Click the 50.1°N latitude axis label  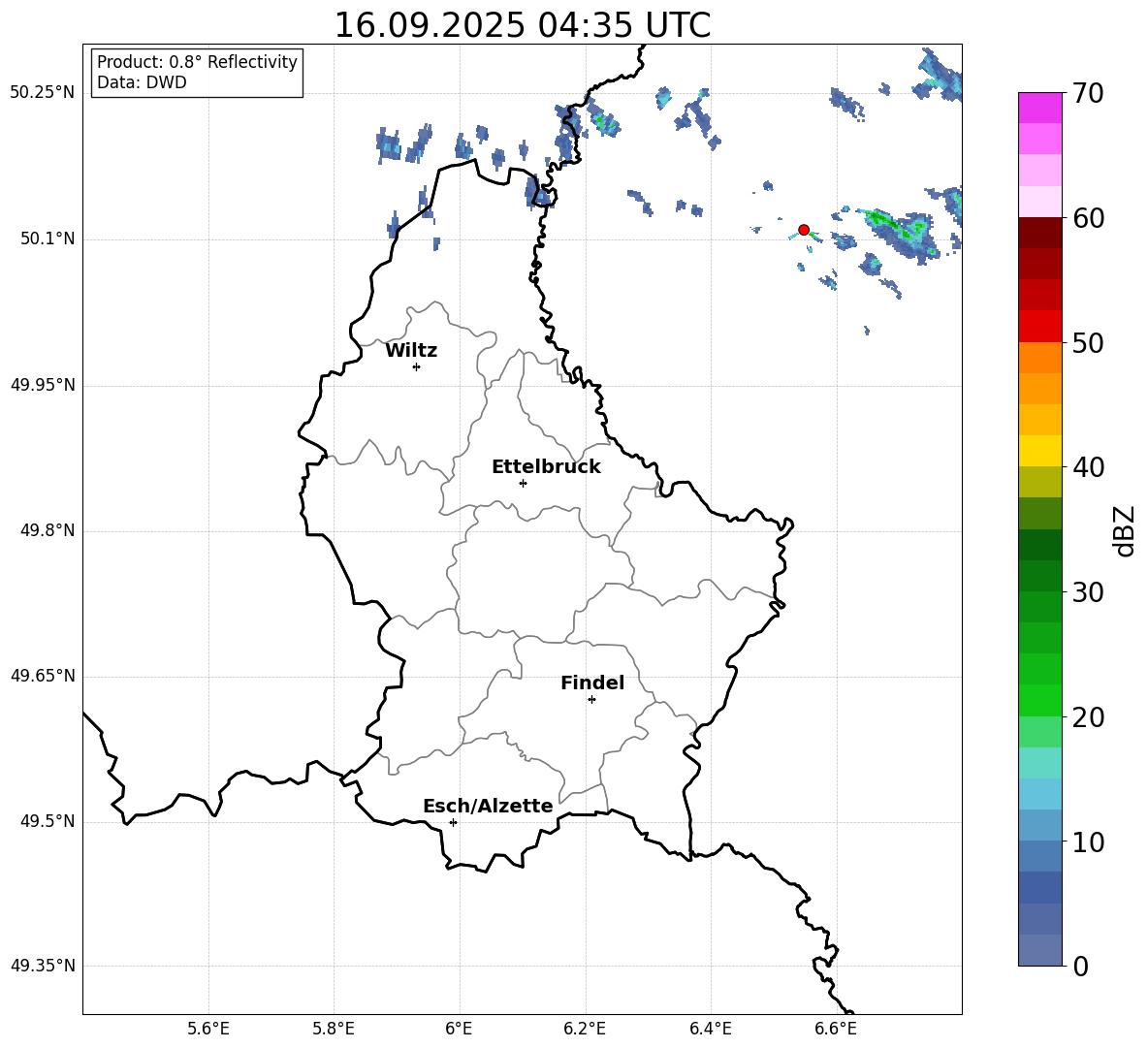(x=43, y=239)
